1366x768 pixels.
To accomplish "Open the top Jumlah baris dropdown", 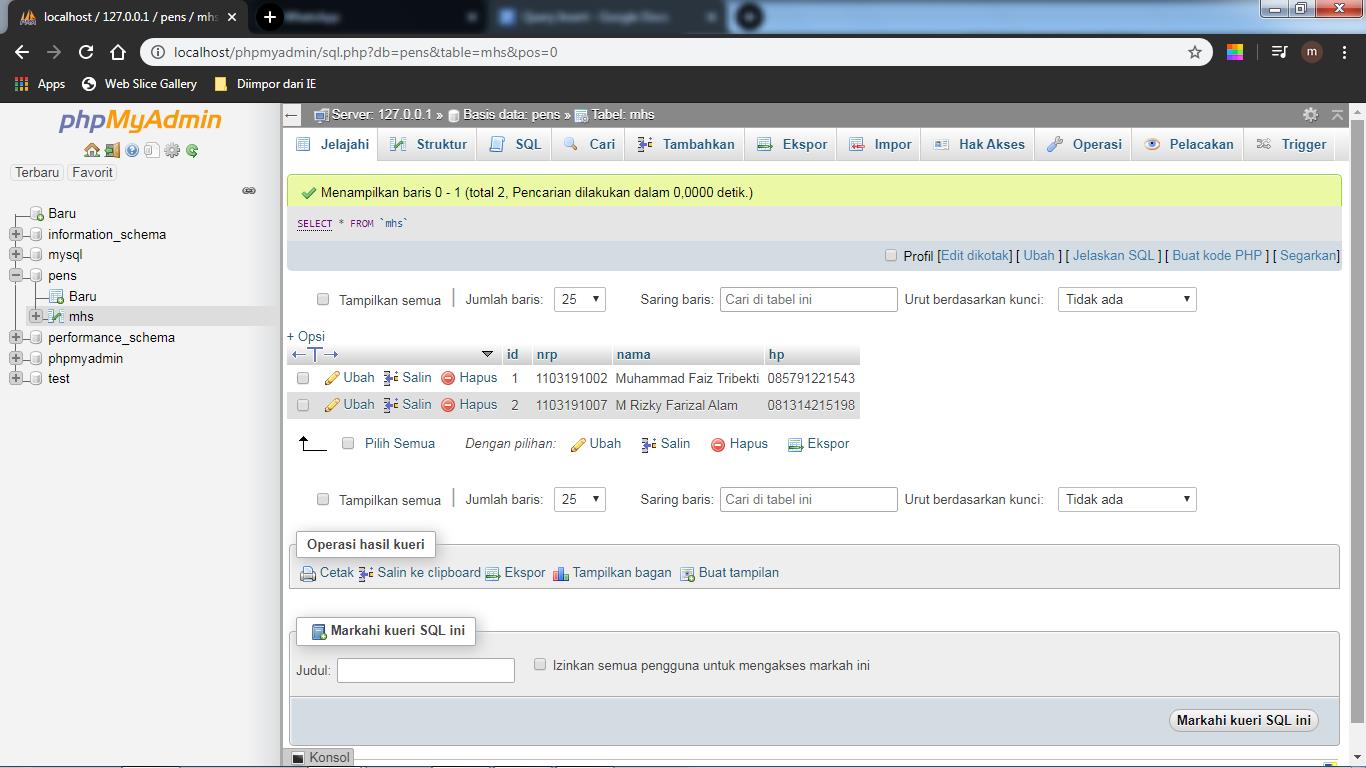I will click(580, 299).
